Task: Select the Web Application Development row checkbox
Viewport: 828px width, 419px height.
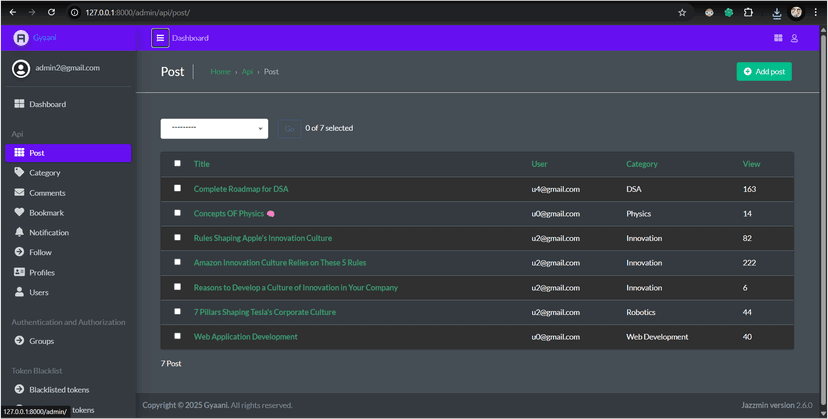Action: 178,336
